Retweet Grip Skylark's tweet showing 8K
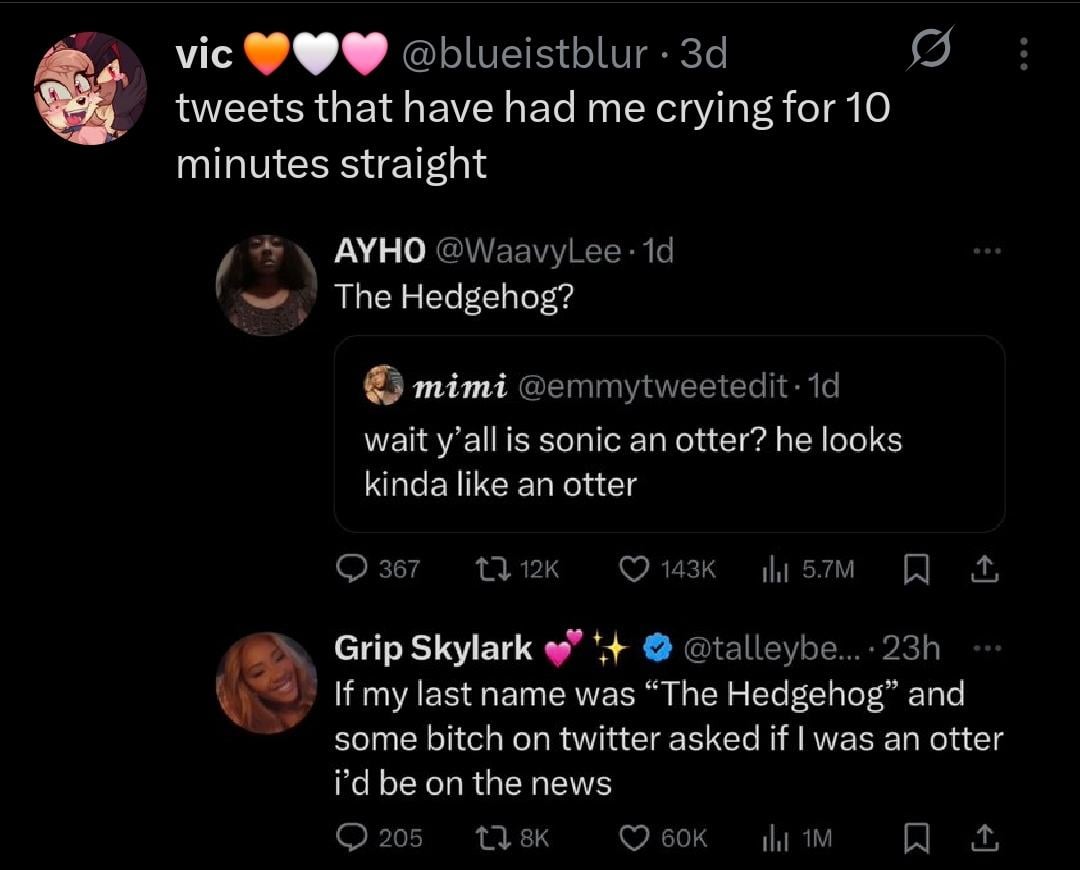 click(512, 838)
